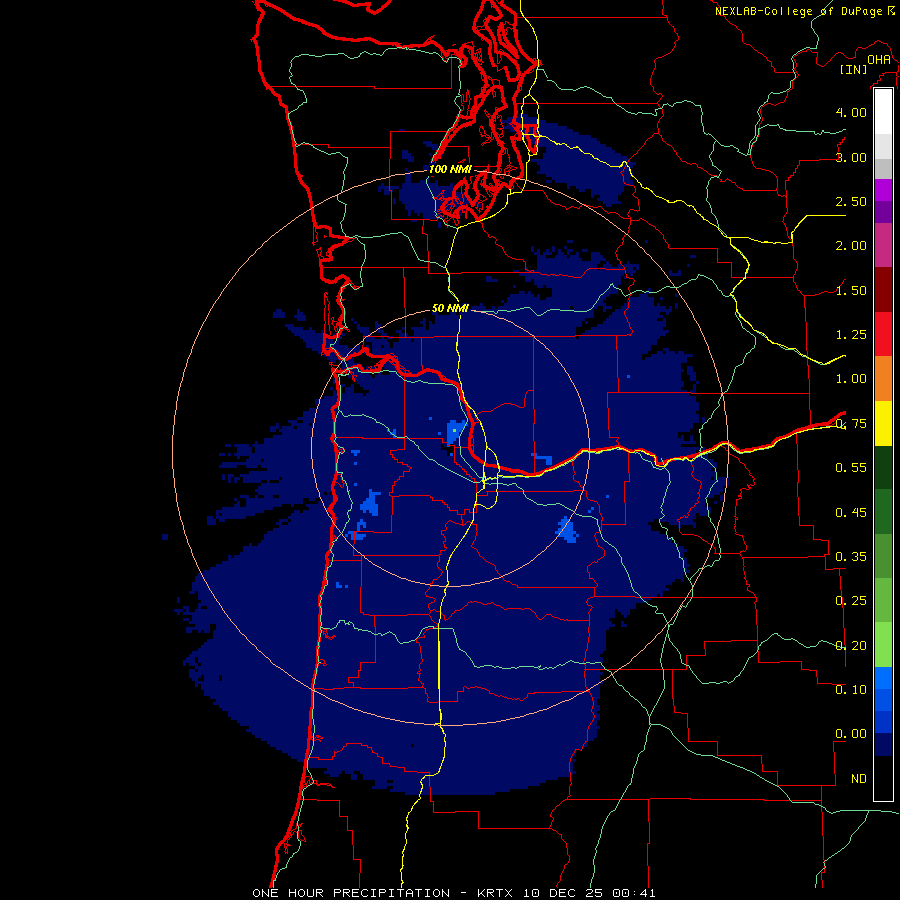
Task: Click the 1.25 legend value
Action: 851,335
